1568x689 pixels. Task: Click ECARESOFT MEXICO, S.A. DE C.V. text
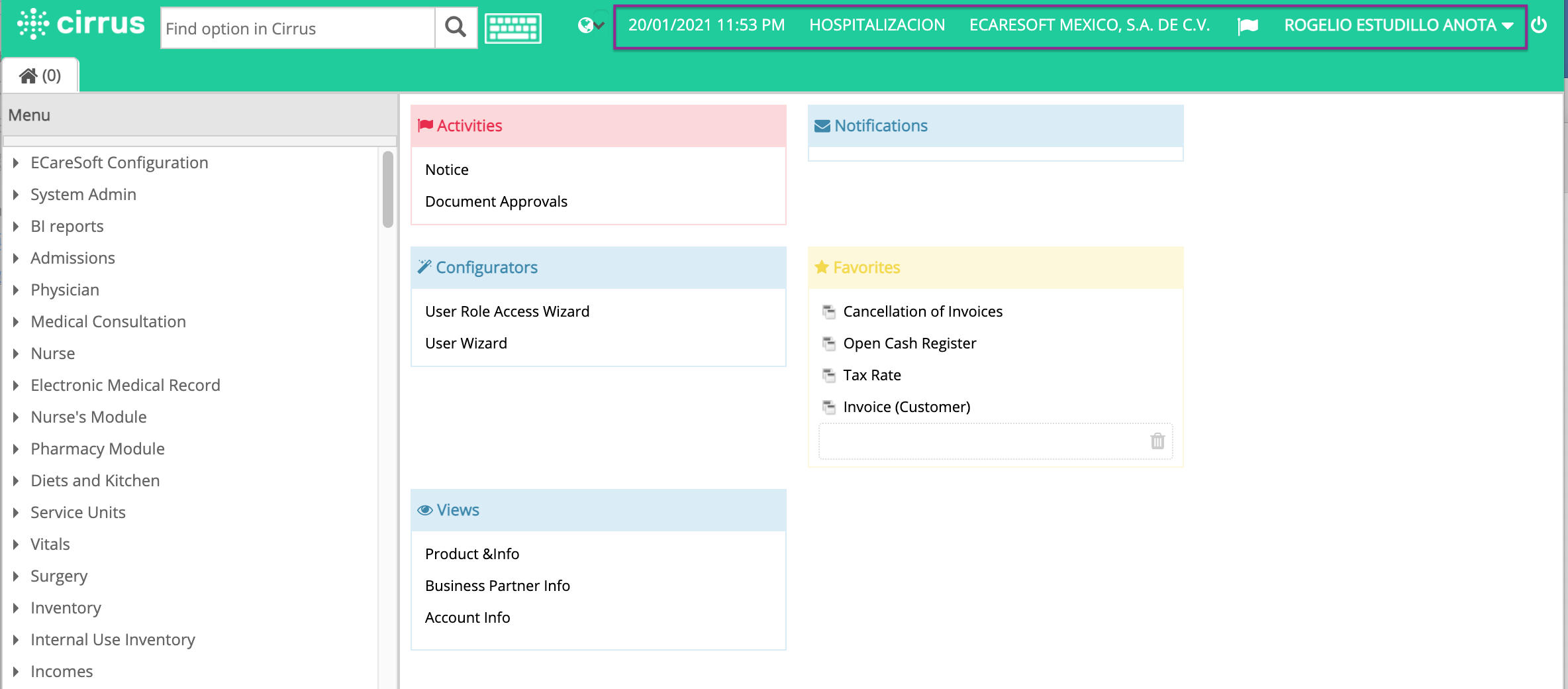tap(1089, 25)
